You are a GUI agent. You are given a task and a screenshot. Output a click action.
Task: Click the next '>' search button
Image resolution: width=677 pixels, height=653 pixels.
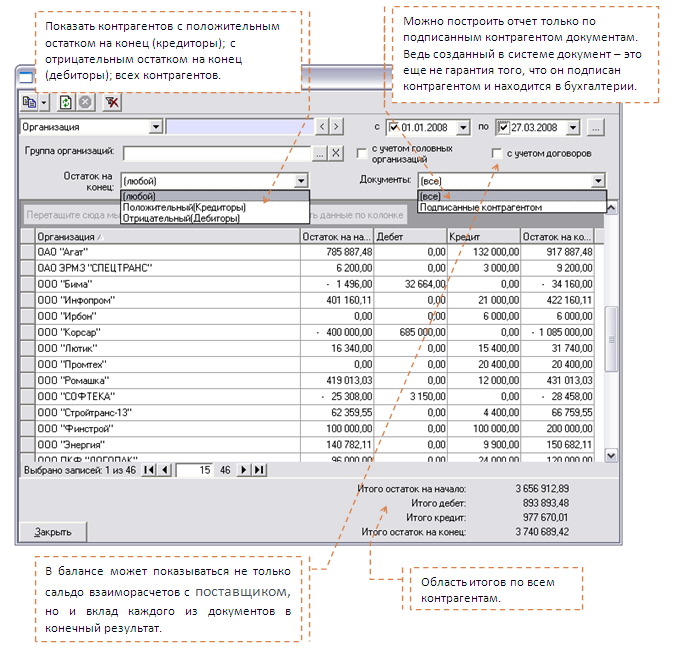pyautogui.click(x=336, y=127)
